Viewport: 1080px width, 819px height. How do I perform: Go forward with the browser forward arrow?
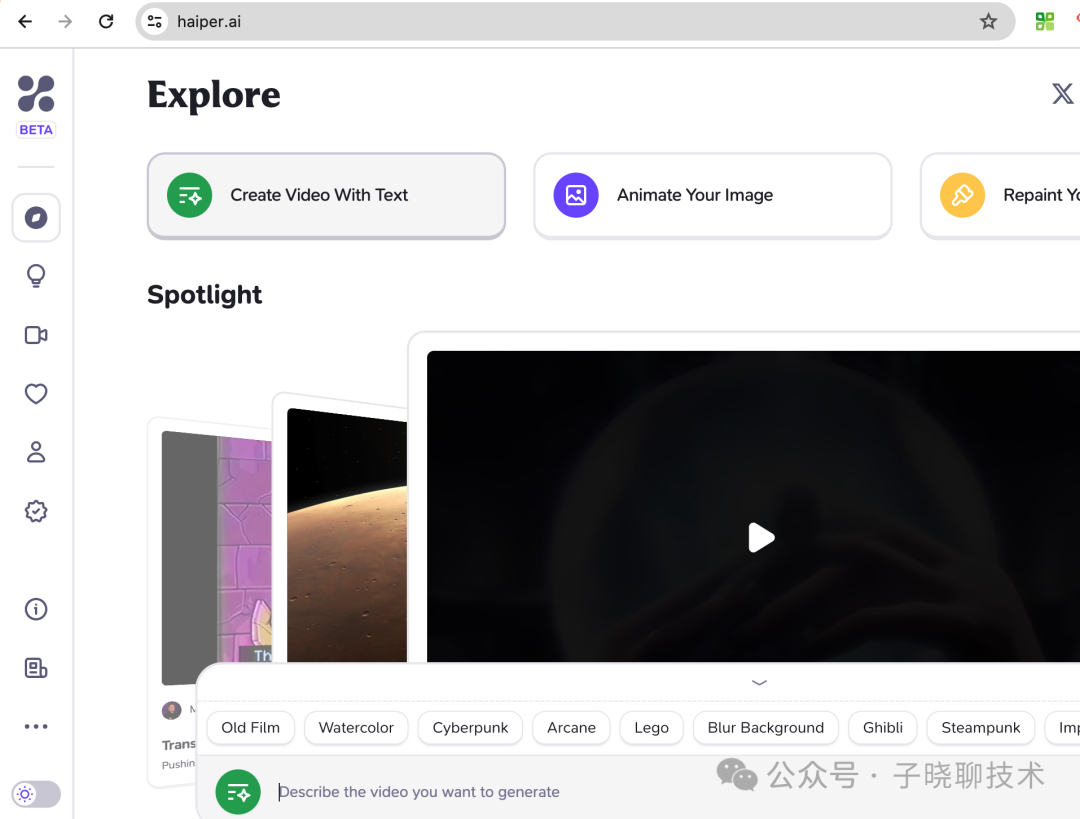(65, 21)
